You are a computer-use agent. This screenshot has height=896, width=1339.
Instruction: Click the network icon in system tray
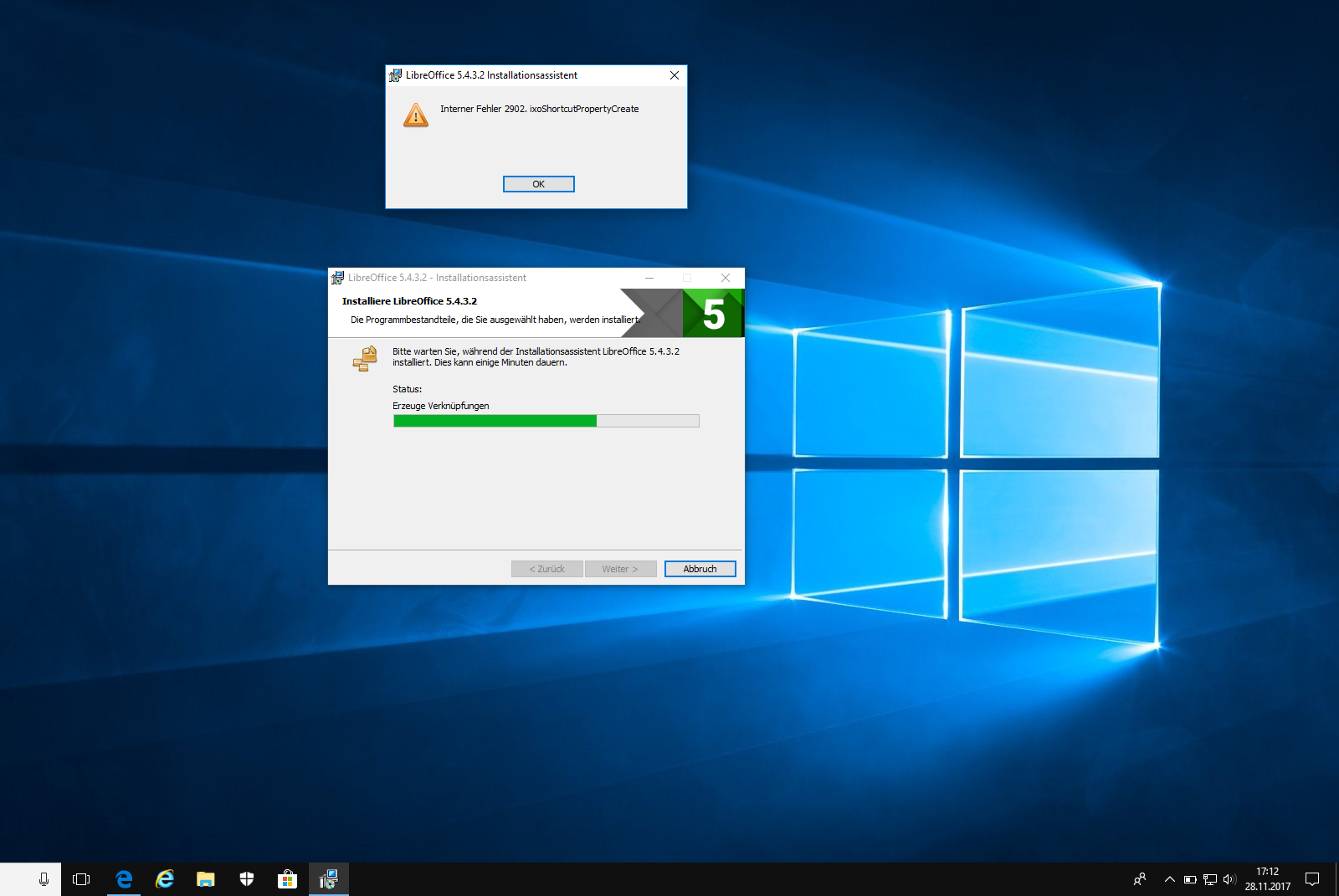tap(1210, 879)
